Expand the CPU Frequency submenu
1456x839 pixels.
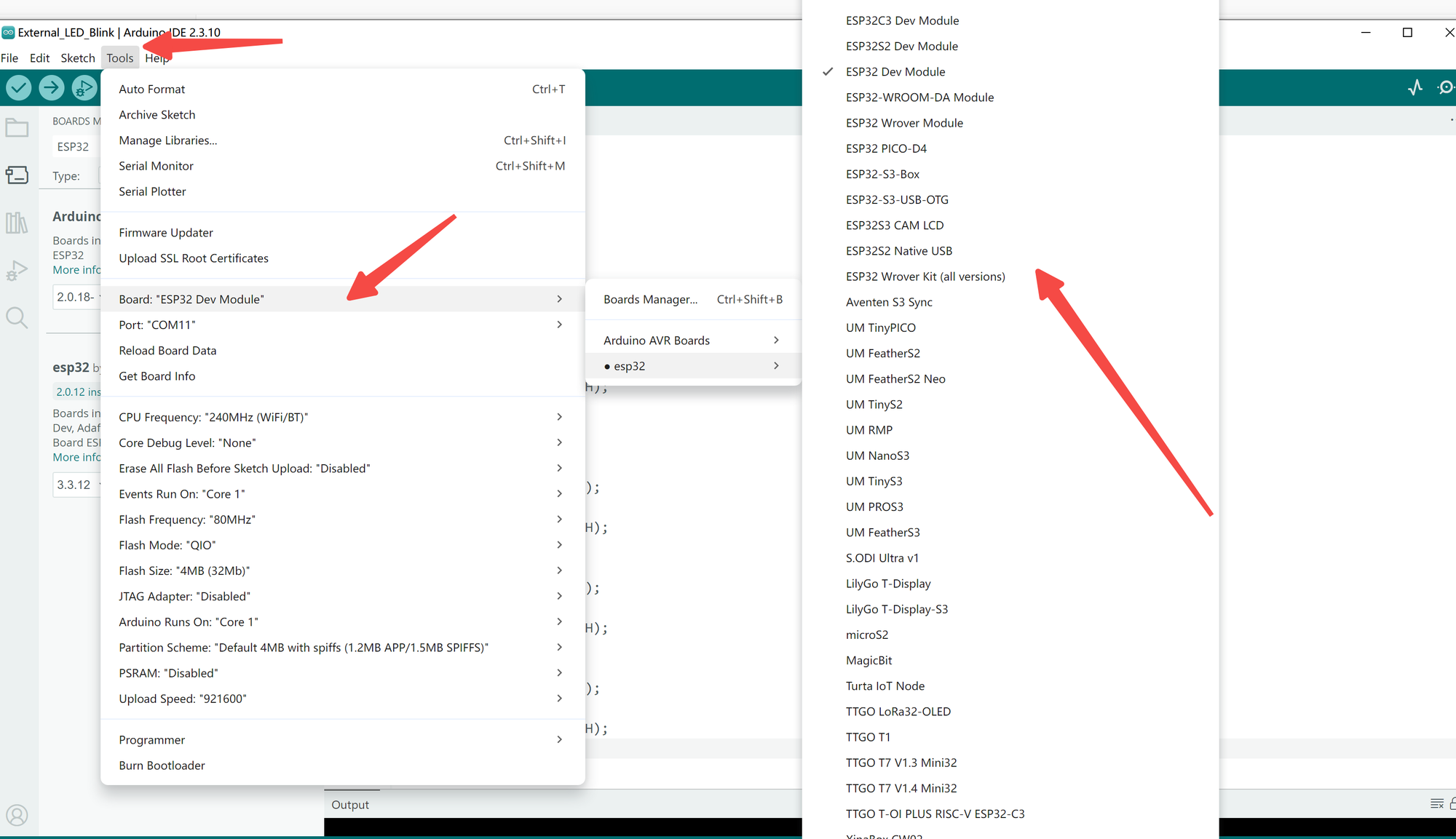pos(342,417)
